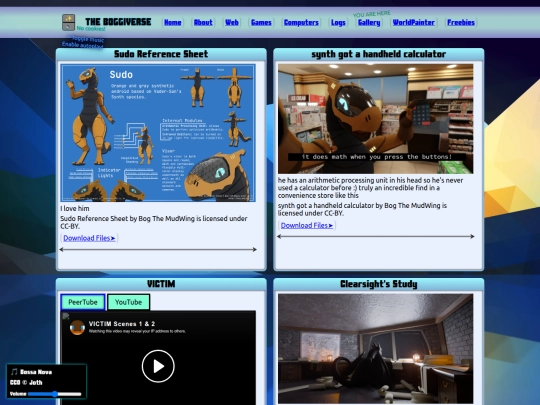This screenshot has width=540, height=405.
Task: Click the Bossa Nova track title
Action: (x=36, y=372)
